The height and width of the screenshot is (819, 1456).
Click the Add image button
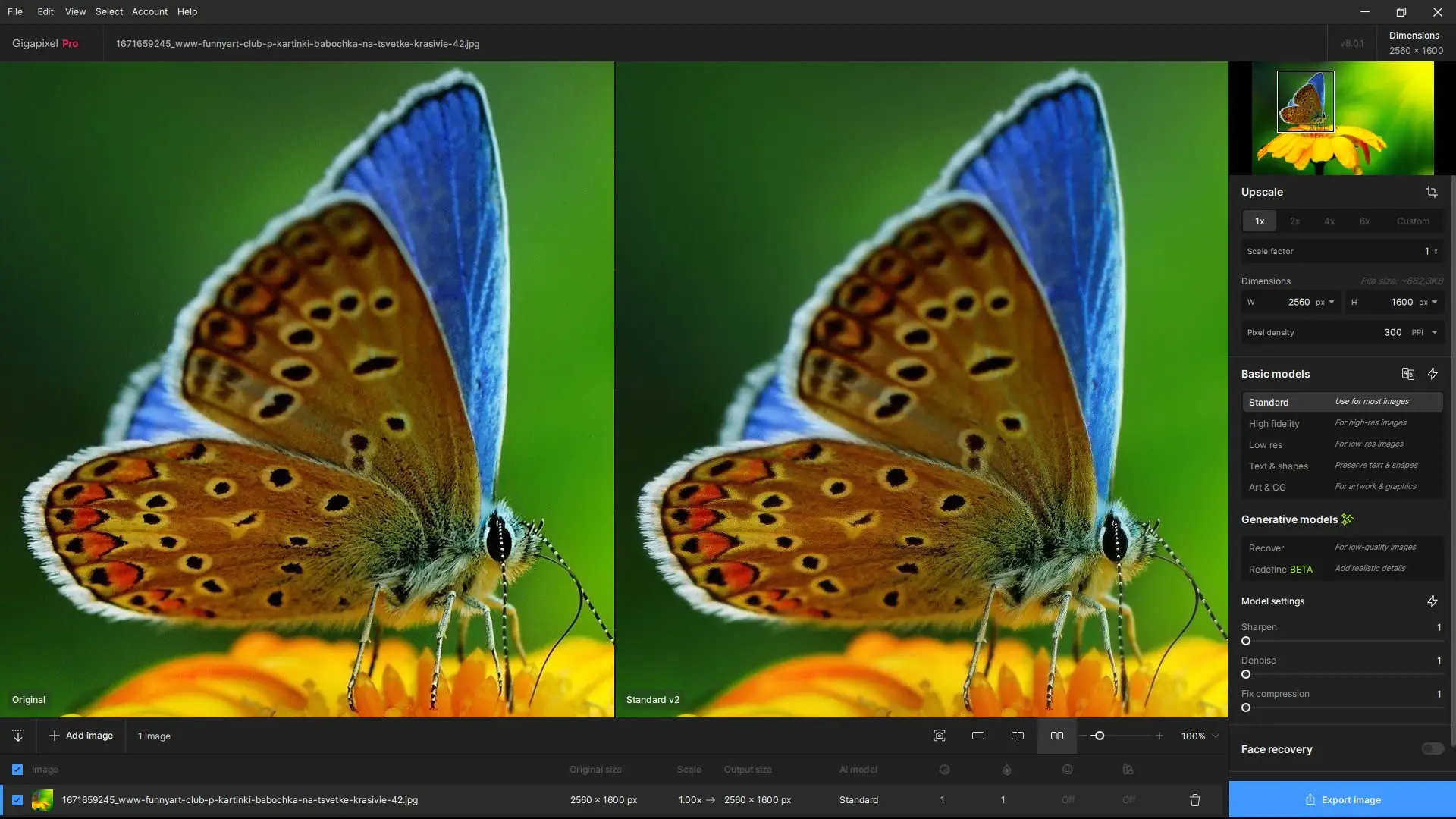(81, 736)
